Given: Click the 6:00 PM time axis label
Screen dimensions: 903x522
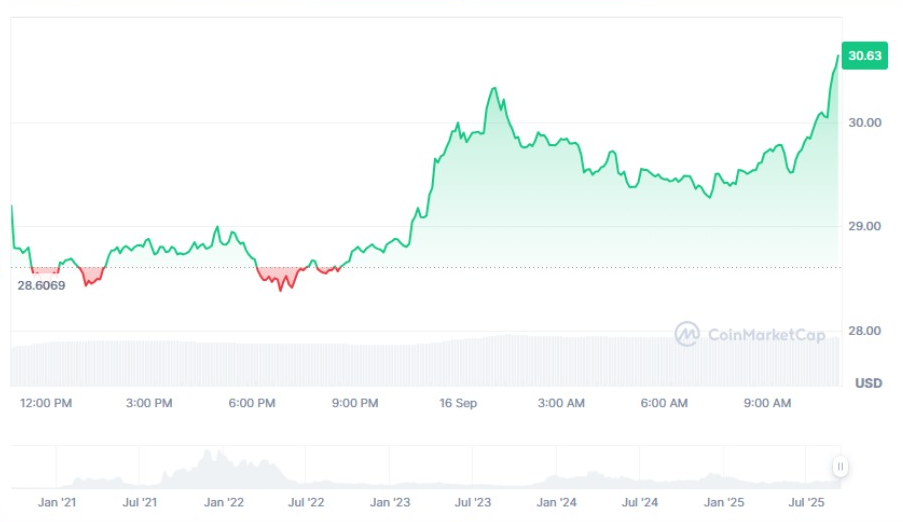Looking at the screenshot, I should [x=252, y=403].
